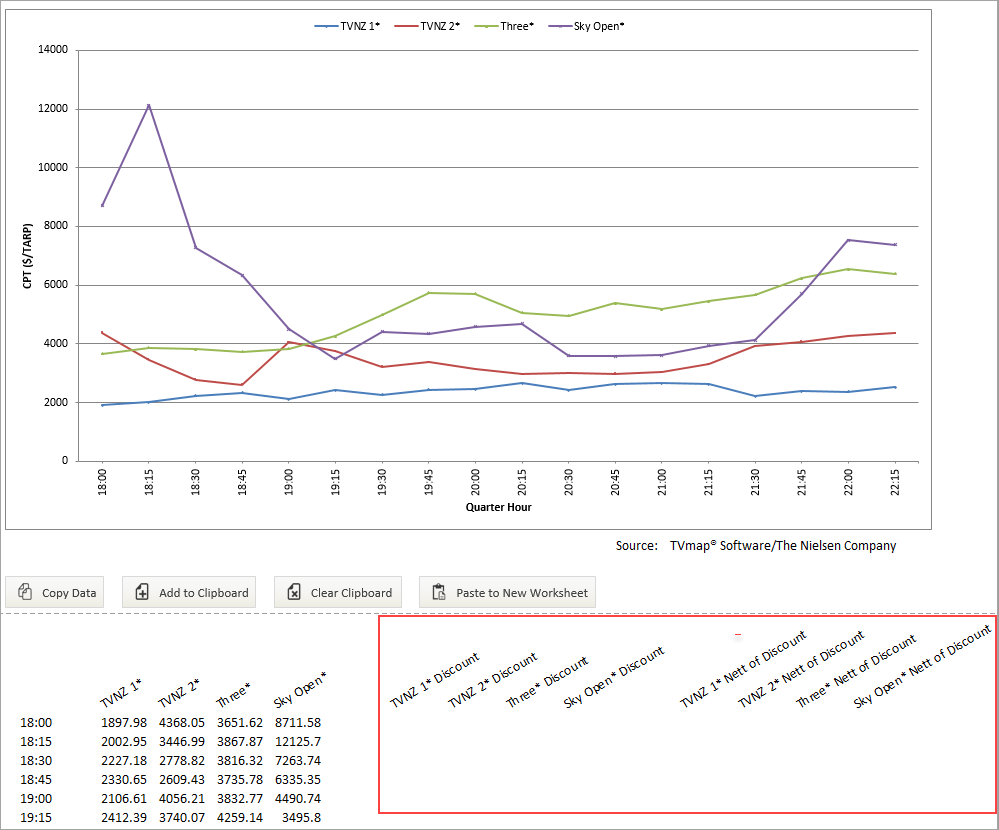The width and height of the screenshot is (999, 830).
Task: Click the Copy Data pages icon
Action: coord(25,592)
